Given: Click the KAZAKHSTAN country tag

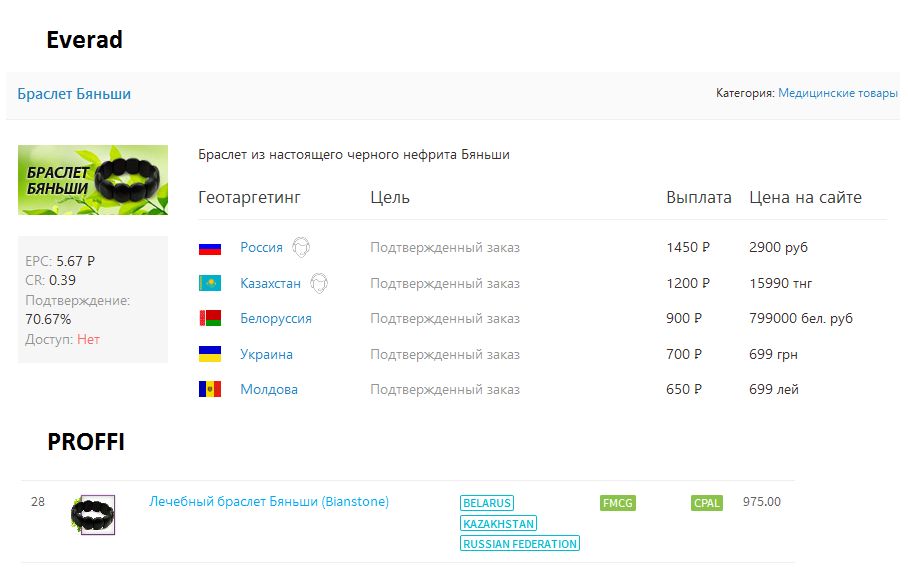Looking at the screenshot, I should click(x=499, y=523).
